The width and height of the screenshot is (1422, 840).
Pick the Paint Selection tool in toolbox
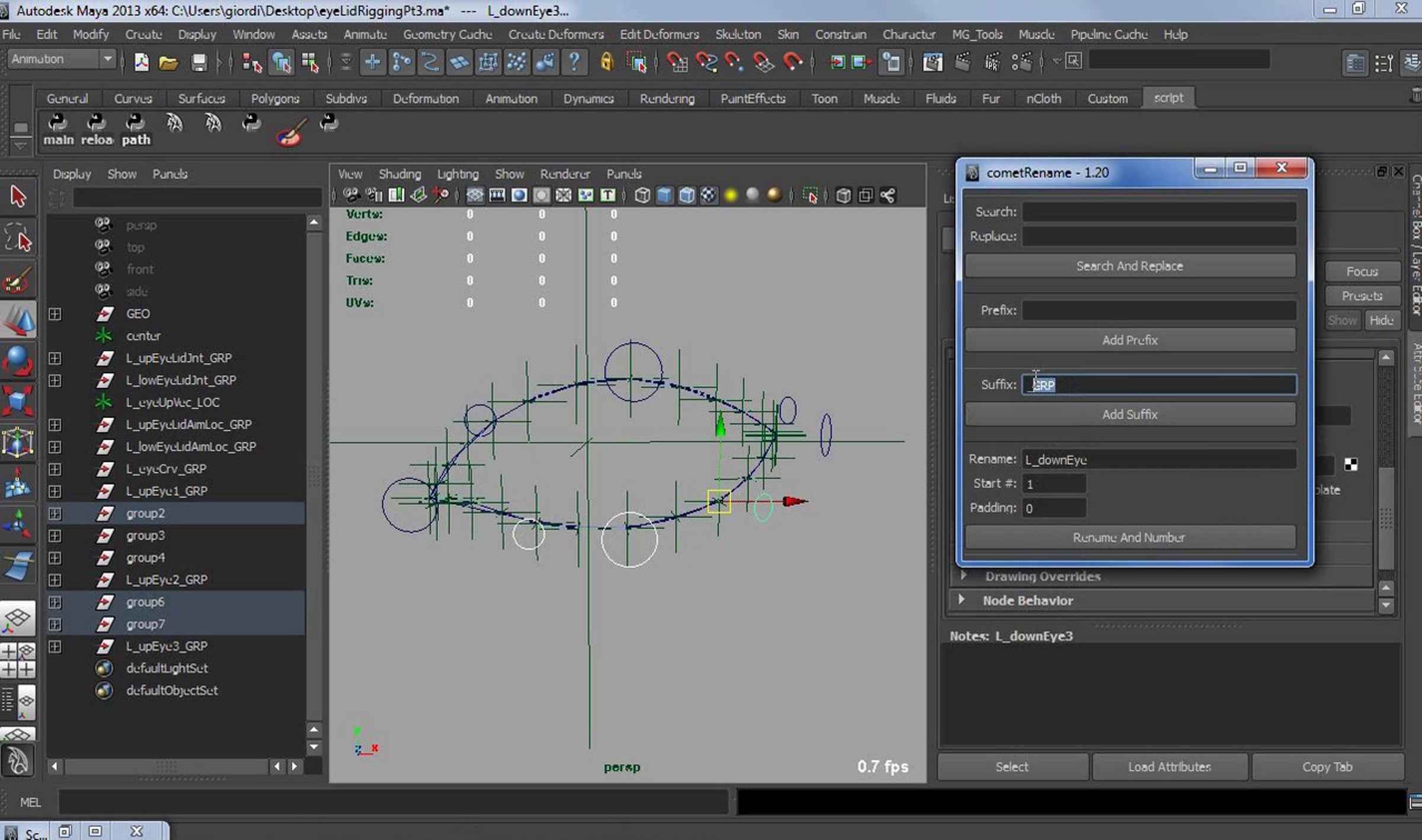click(18, 280)
